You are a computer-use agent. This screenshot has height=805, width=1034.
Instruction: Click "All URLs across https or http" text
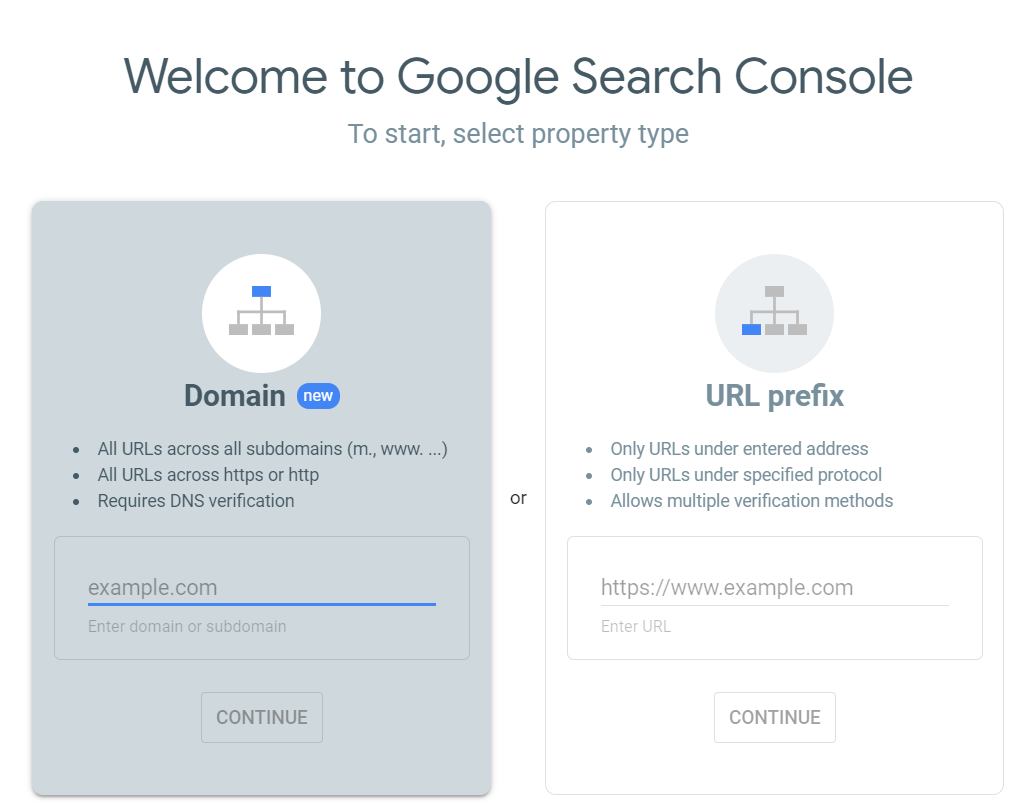(208, 475)
